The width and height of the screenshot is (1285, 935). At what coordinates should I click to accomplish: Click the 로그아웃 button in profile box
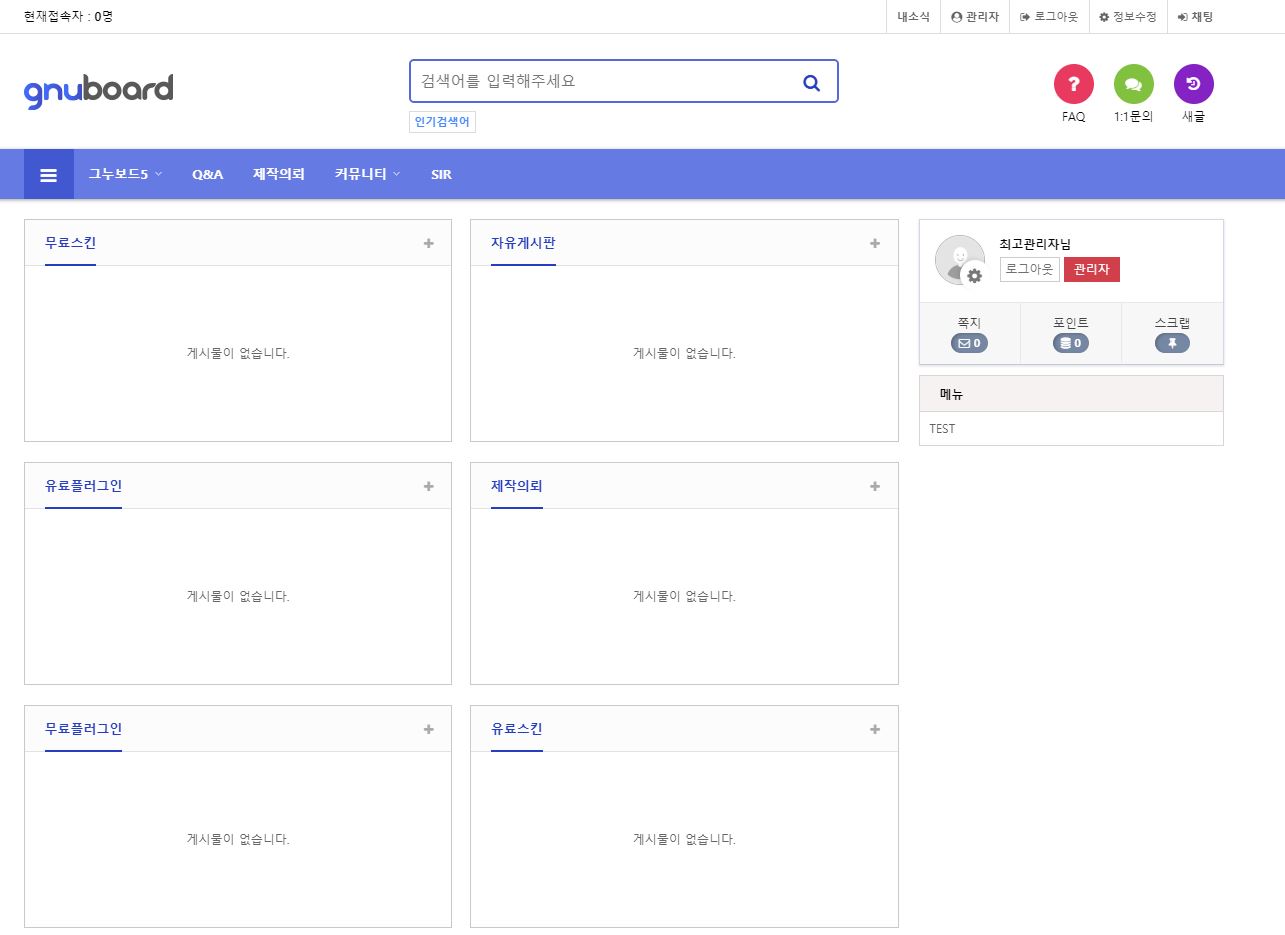point(1029,270)
